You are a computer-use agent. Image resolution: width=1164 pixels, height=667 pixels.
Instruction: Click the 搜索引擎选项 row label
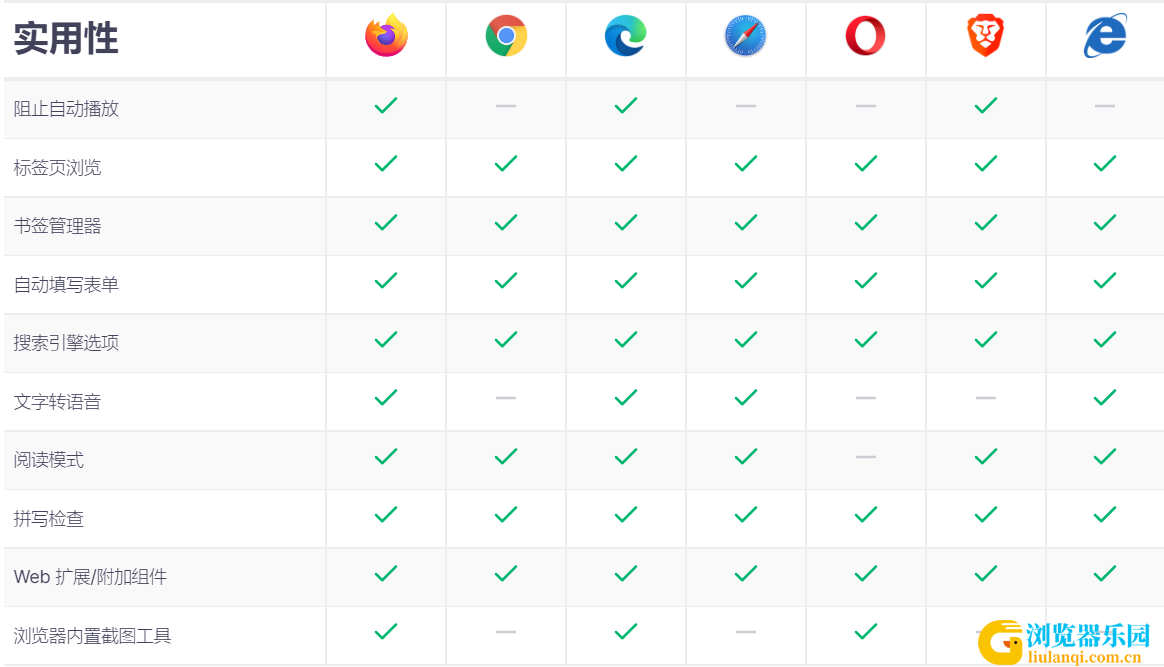point(66,343)
